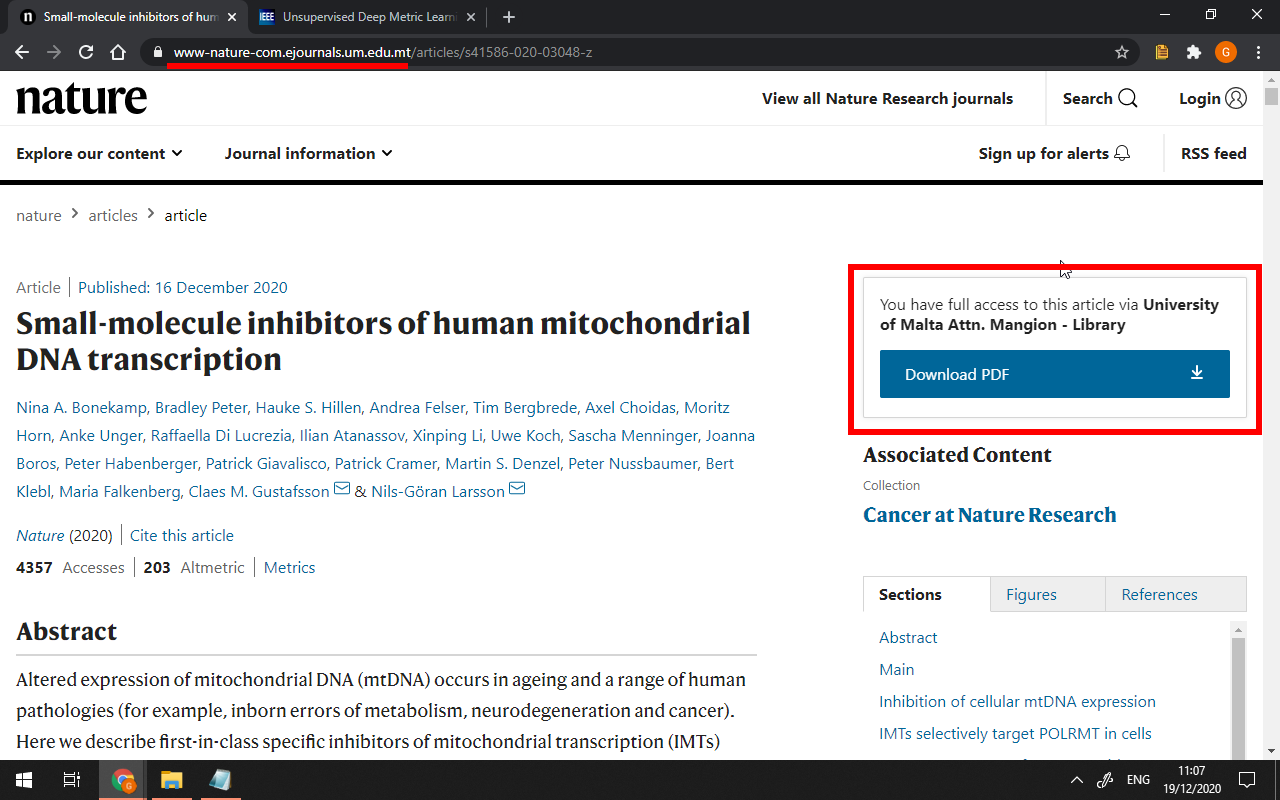Viewport: 1280px width, 800px height.
Task: Click Login in the Nature header
Action: (x=1212, y=98)
